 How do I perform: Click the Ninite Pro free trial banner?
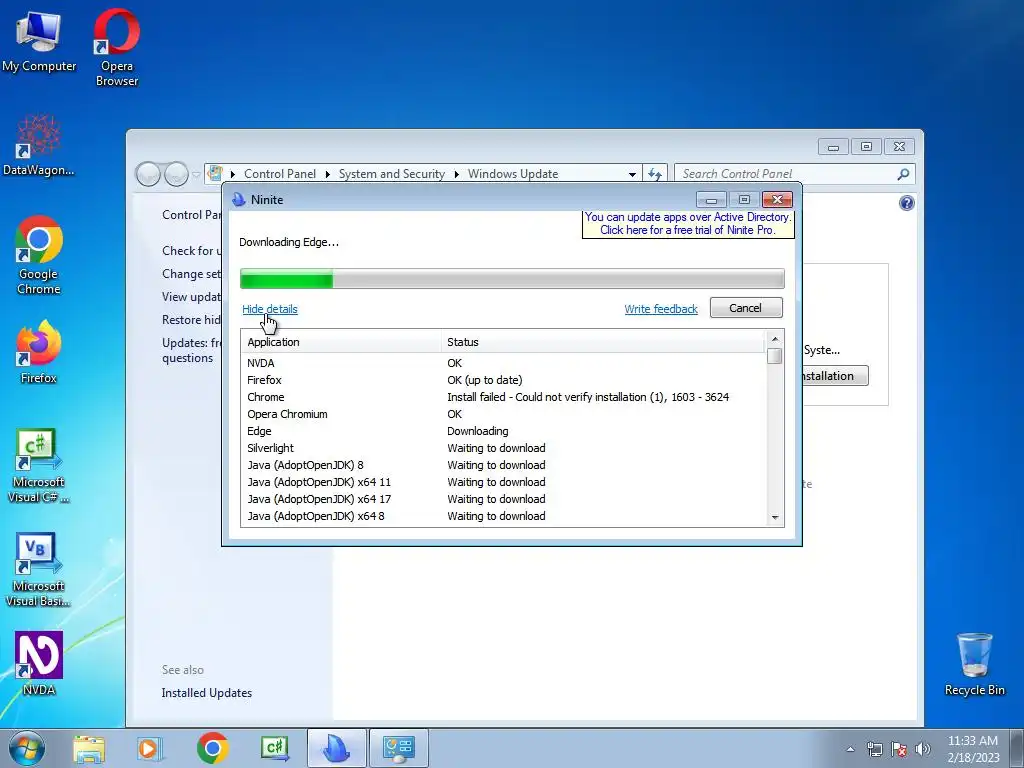[688, 223]
